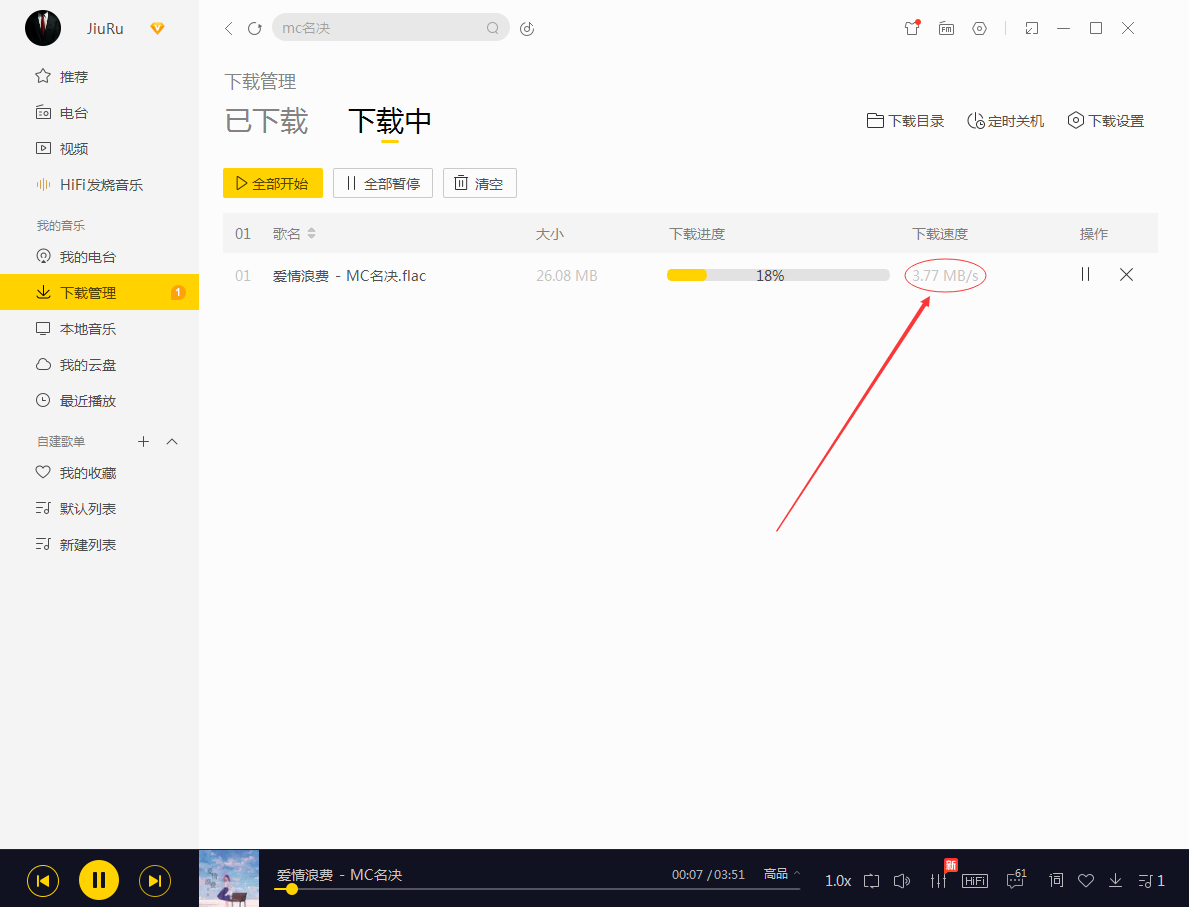The image size is (1189, 907).
Task: Open 定时关机 timer
Action: point(1005,121)
